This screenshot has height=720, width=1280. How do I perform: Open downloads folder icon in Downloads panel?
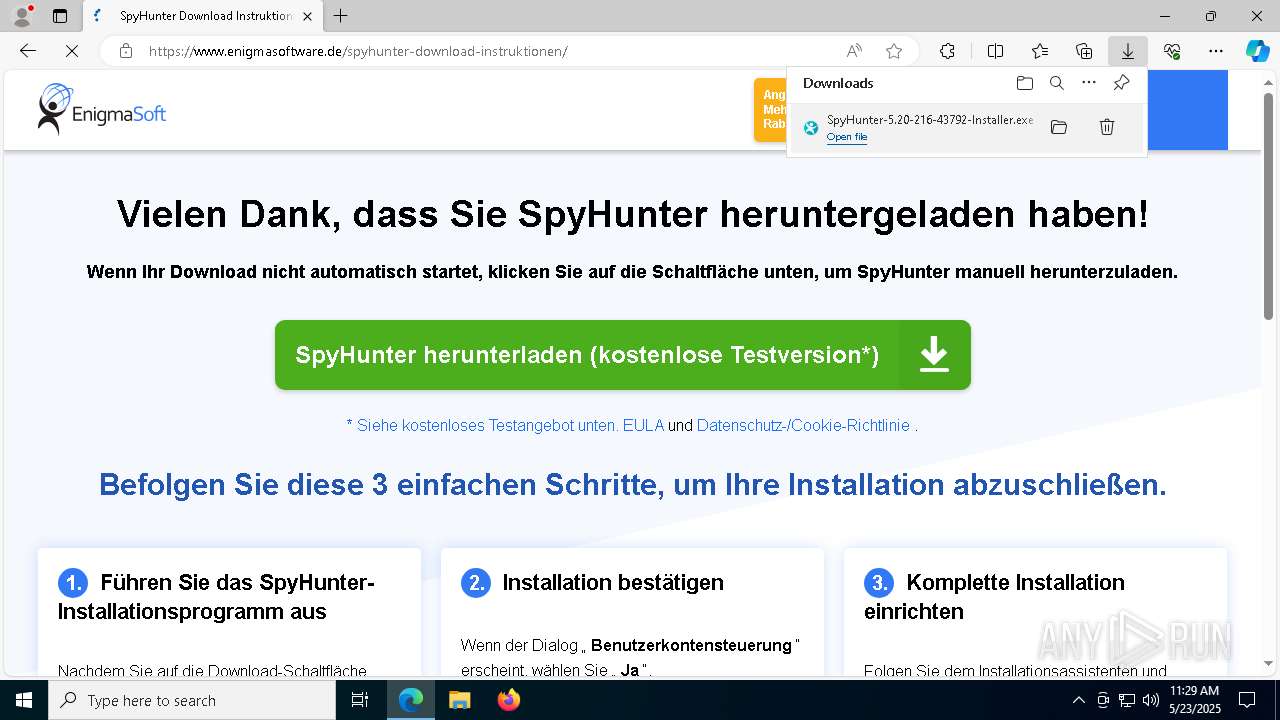(x=1024, y=83)
